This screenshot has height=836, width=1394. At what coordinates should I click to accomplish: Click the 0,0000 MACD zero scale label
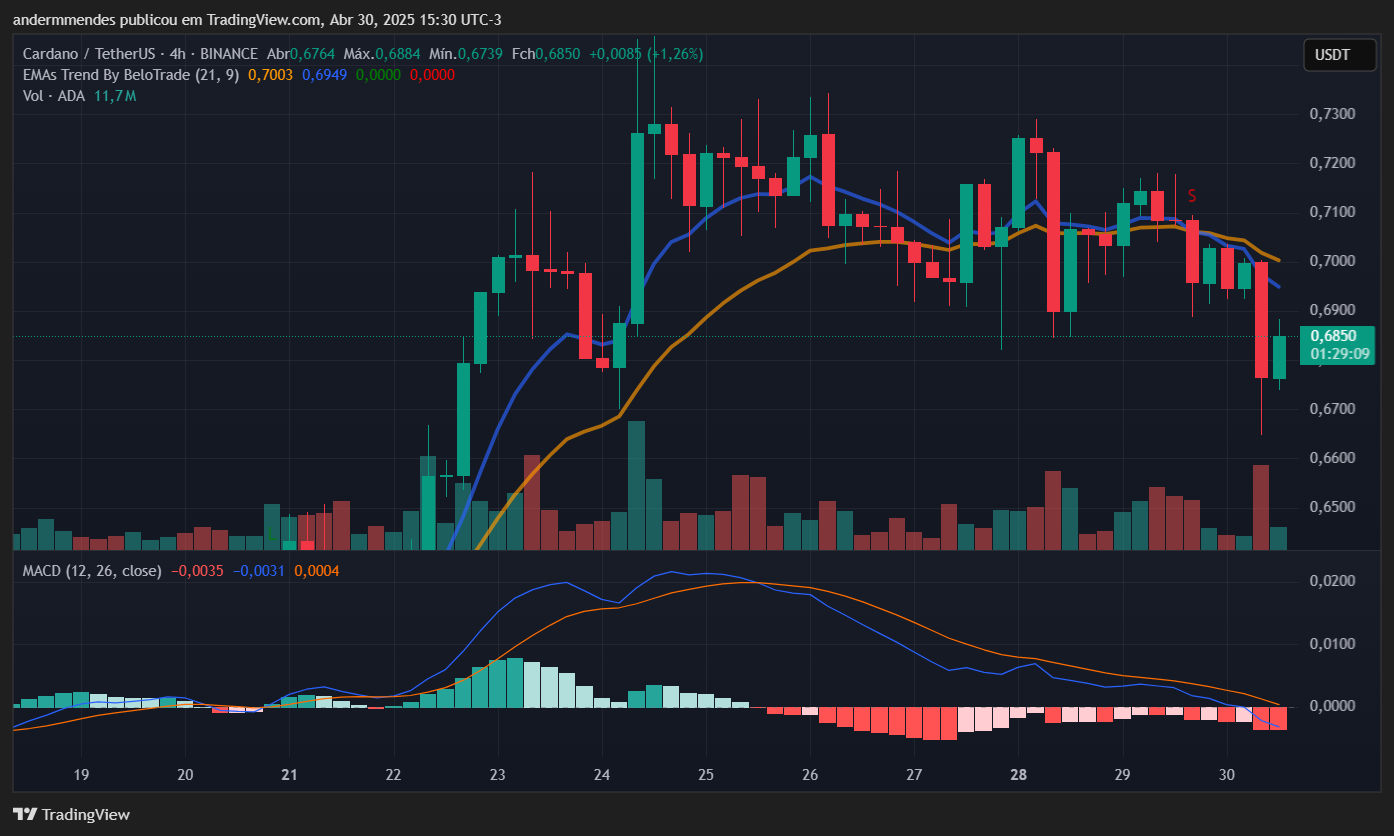click(x=1332, y=706)
